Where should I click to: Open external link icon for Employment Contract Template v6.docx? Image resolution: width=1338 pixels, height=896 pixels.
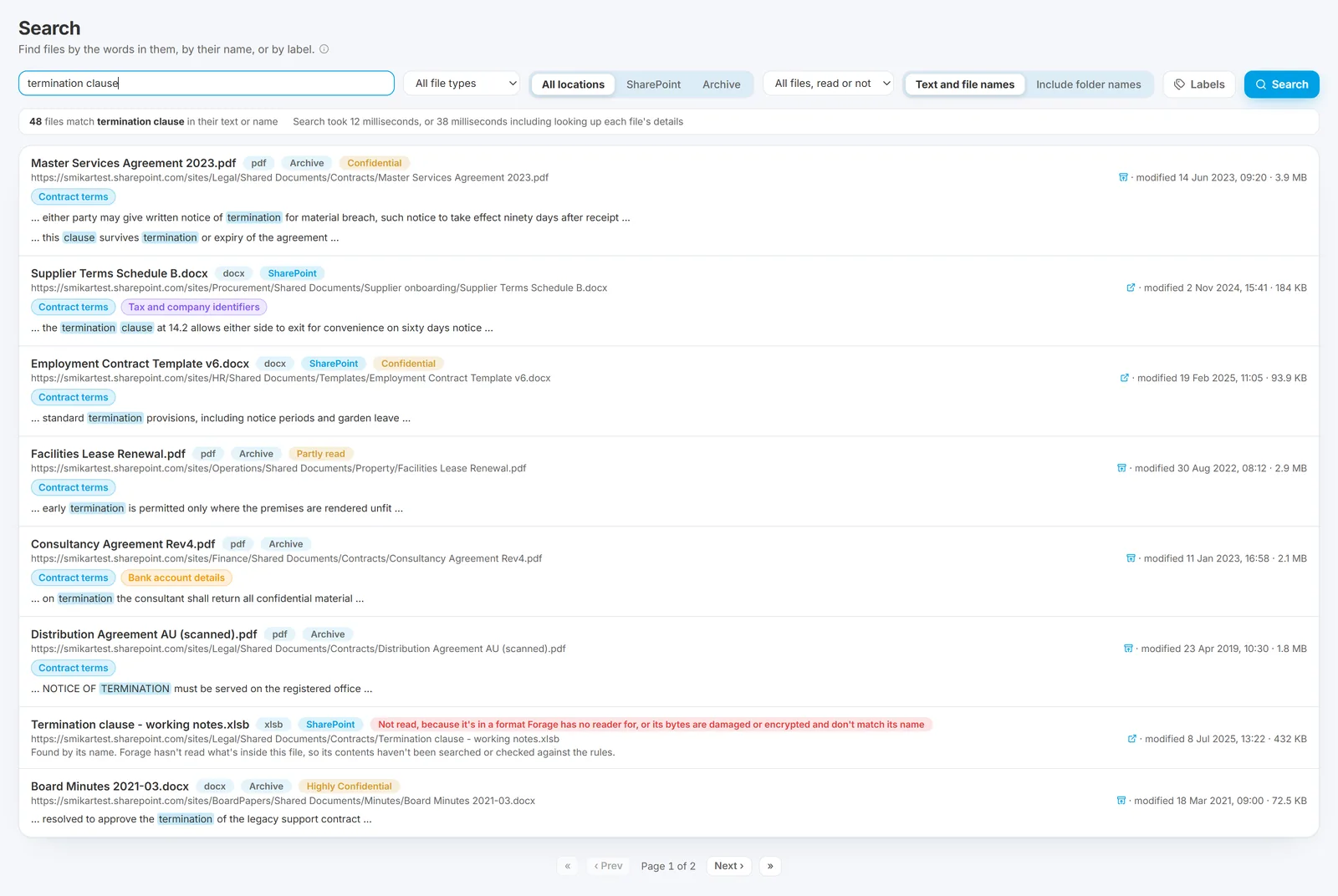point(1125,378)
